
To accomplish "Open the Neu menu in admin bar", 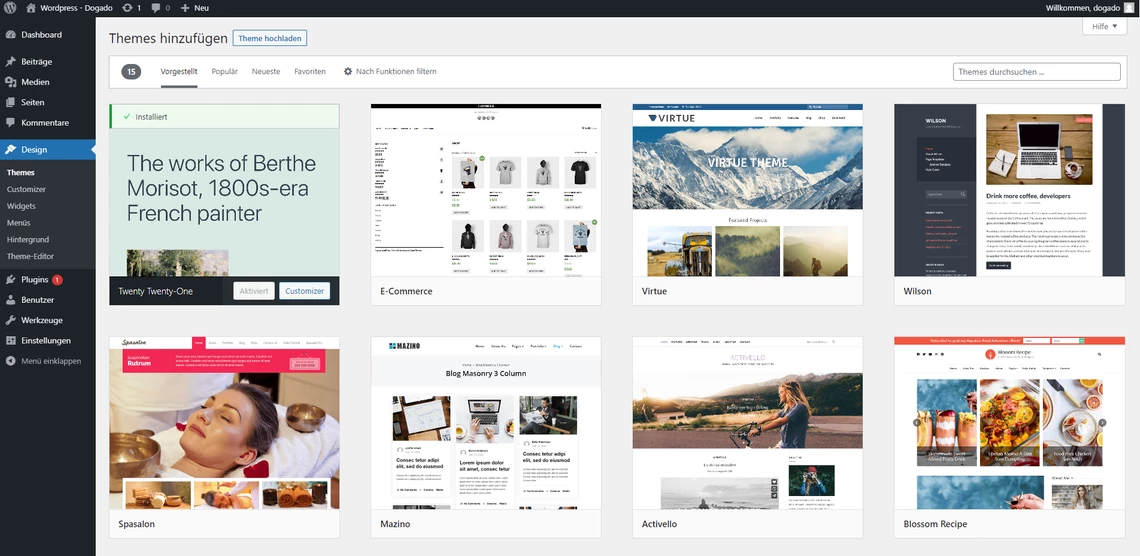I will point(195,8).
